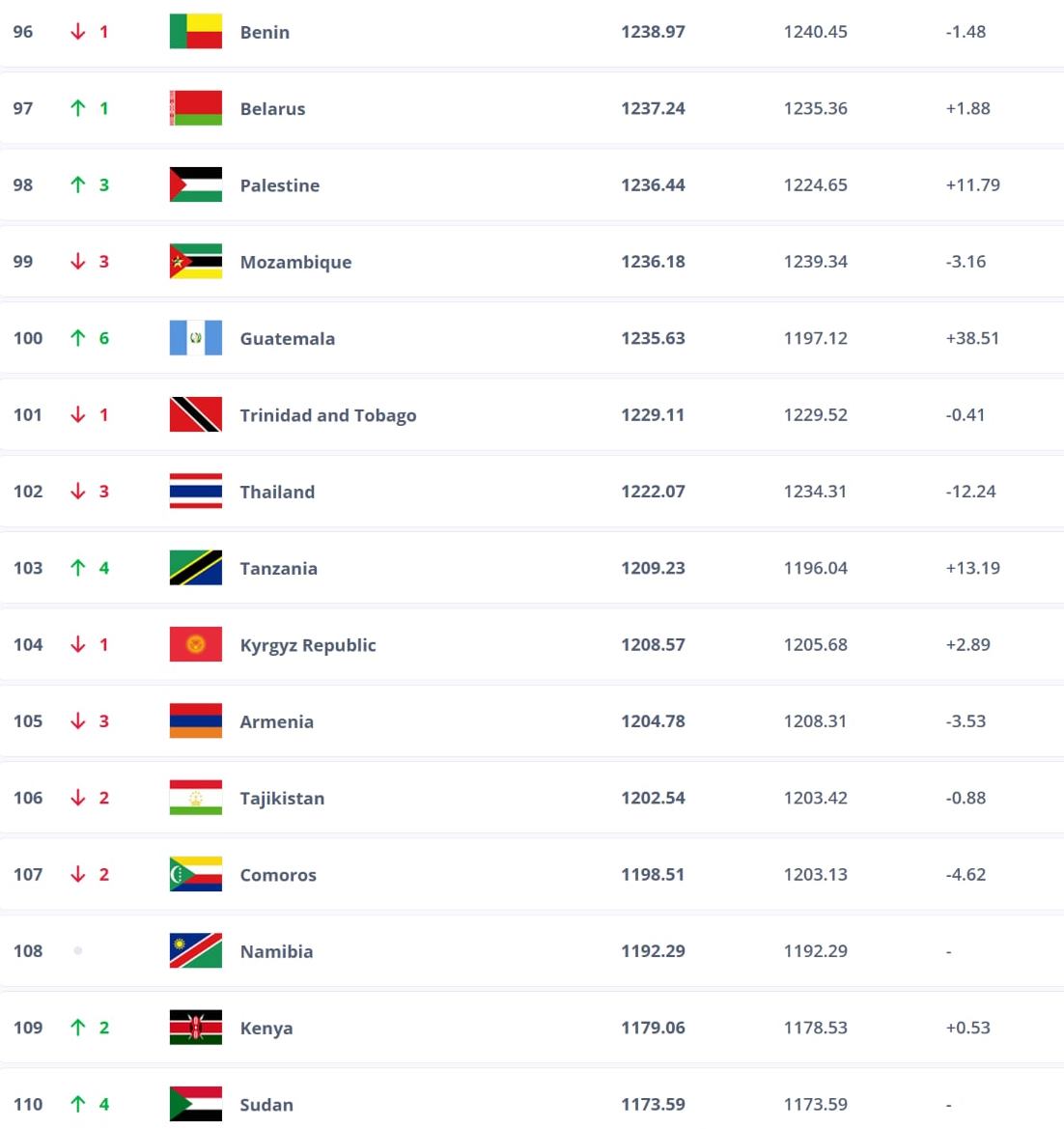Image resolution: width=1064 pixels, height=1129 pixels.
Task: Click the Comoros flag icon
Action: 196,874
